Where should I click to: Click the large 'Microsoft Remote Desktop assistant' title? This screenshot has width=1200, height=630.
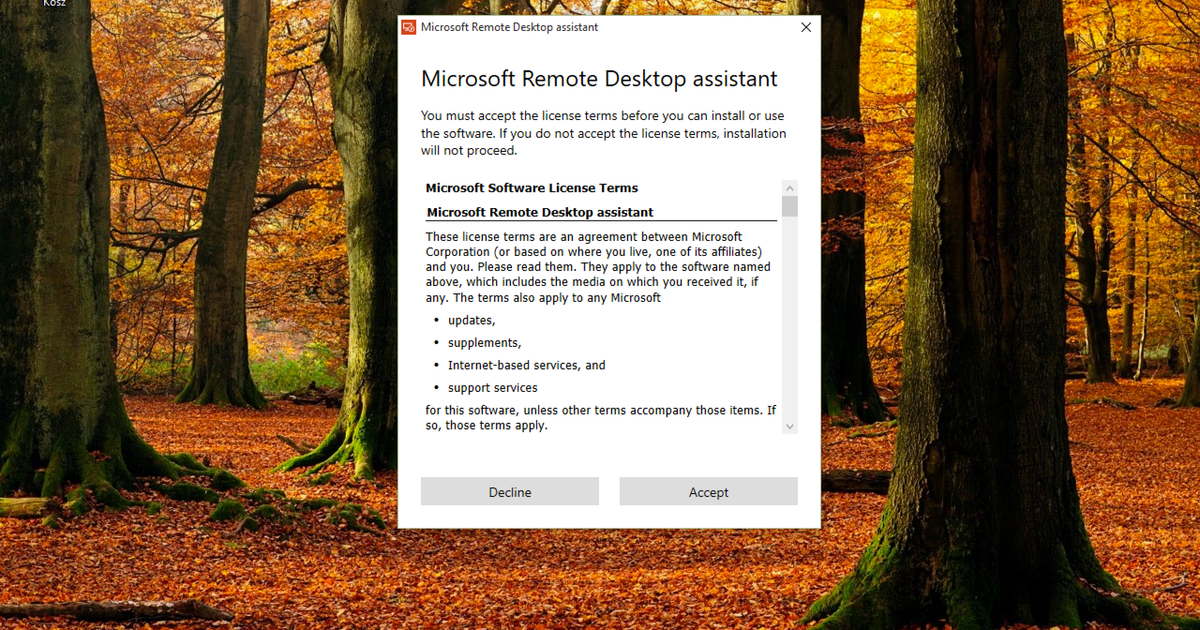click(599, 79)
